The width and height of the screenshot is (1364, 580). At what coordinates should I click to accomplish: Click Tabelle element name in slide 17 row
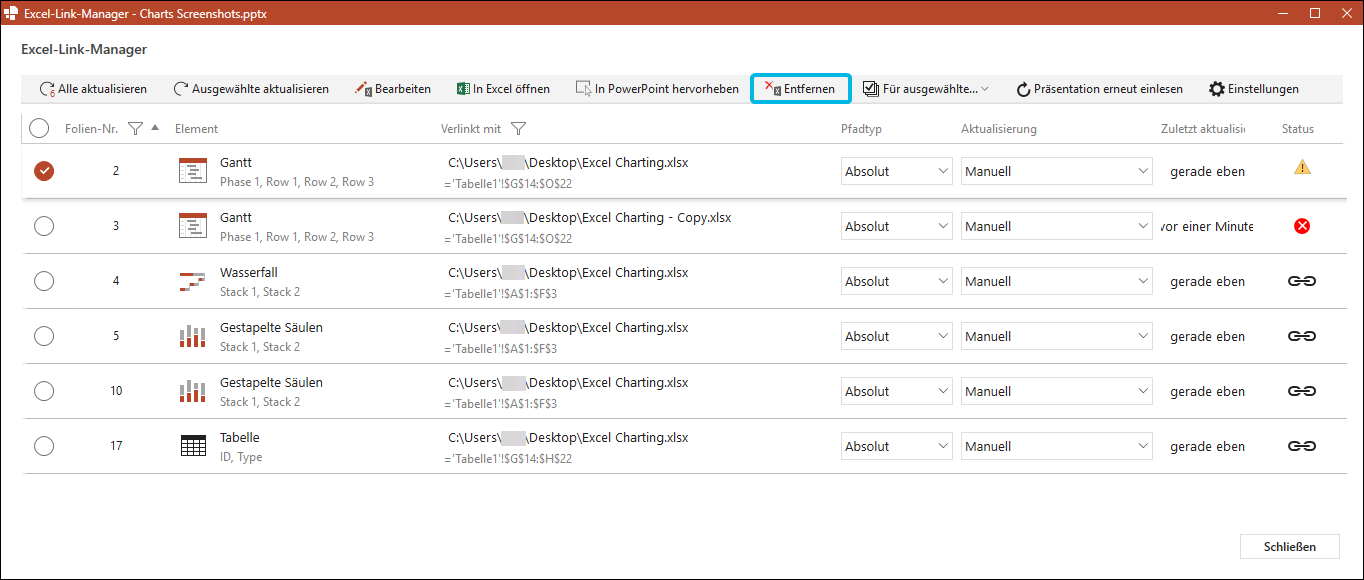[240, 437]
